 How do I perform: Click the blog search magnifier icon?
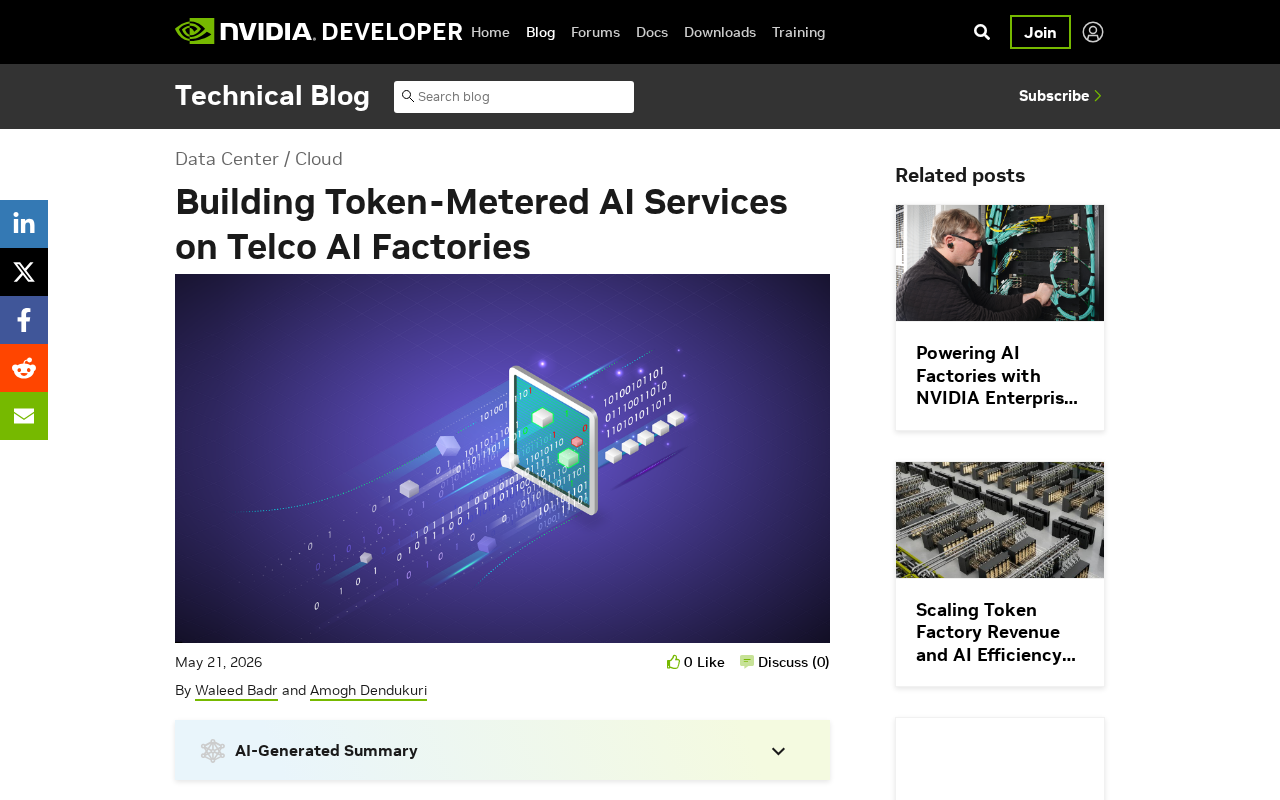click(x=407, y=96)
